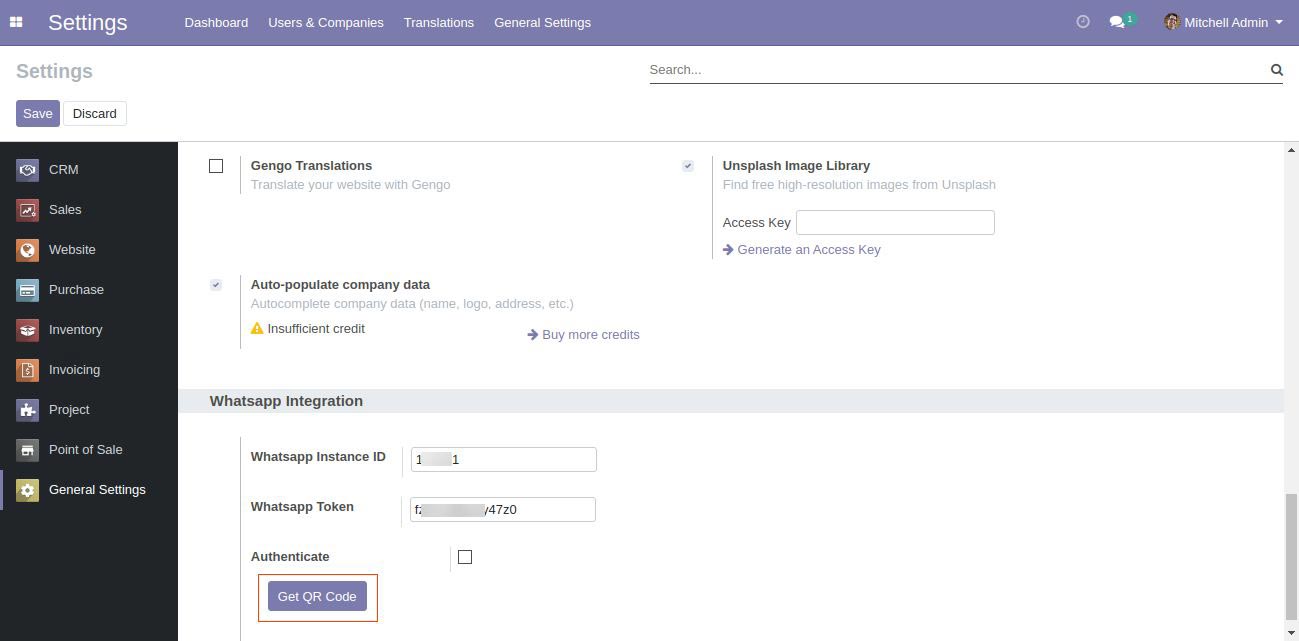Click the Whatsapp Integration section heading

click(x=286, y=401)
